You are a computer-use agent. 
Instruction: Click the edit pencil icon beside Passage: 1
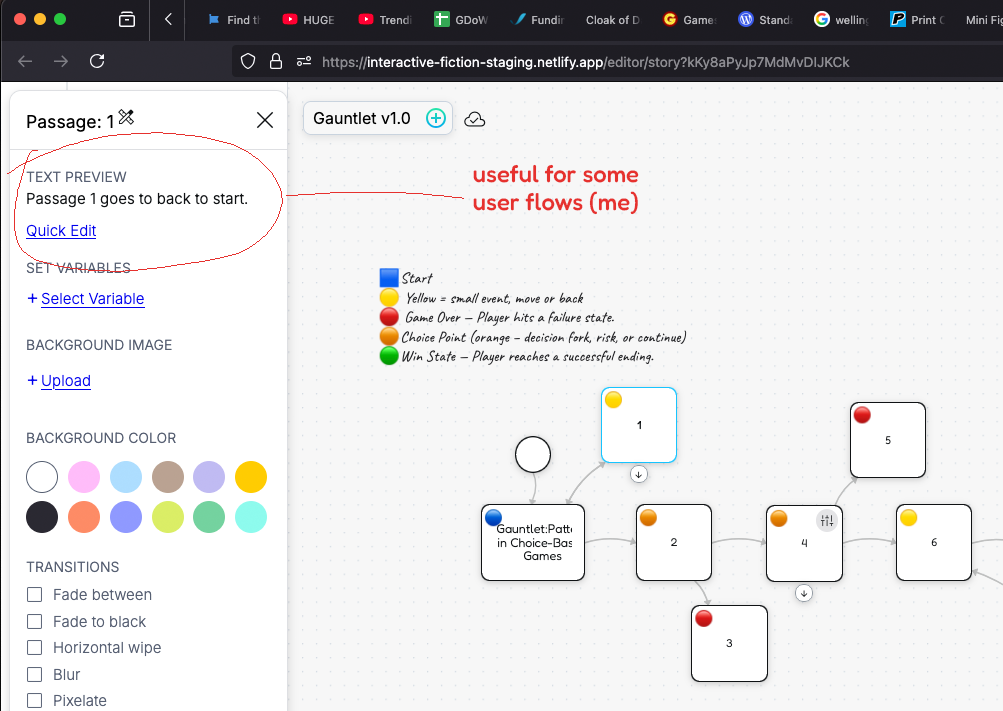126,117
